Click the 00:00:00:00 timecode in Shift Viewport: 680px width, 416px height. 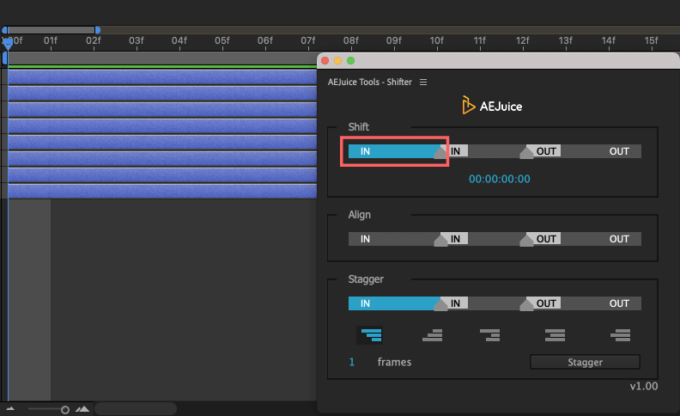[x=499, y=179]
